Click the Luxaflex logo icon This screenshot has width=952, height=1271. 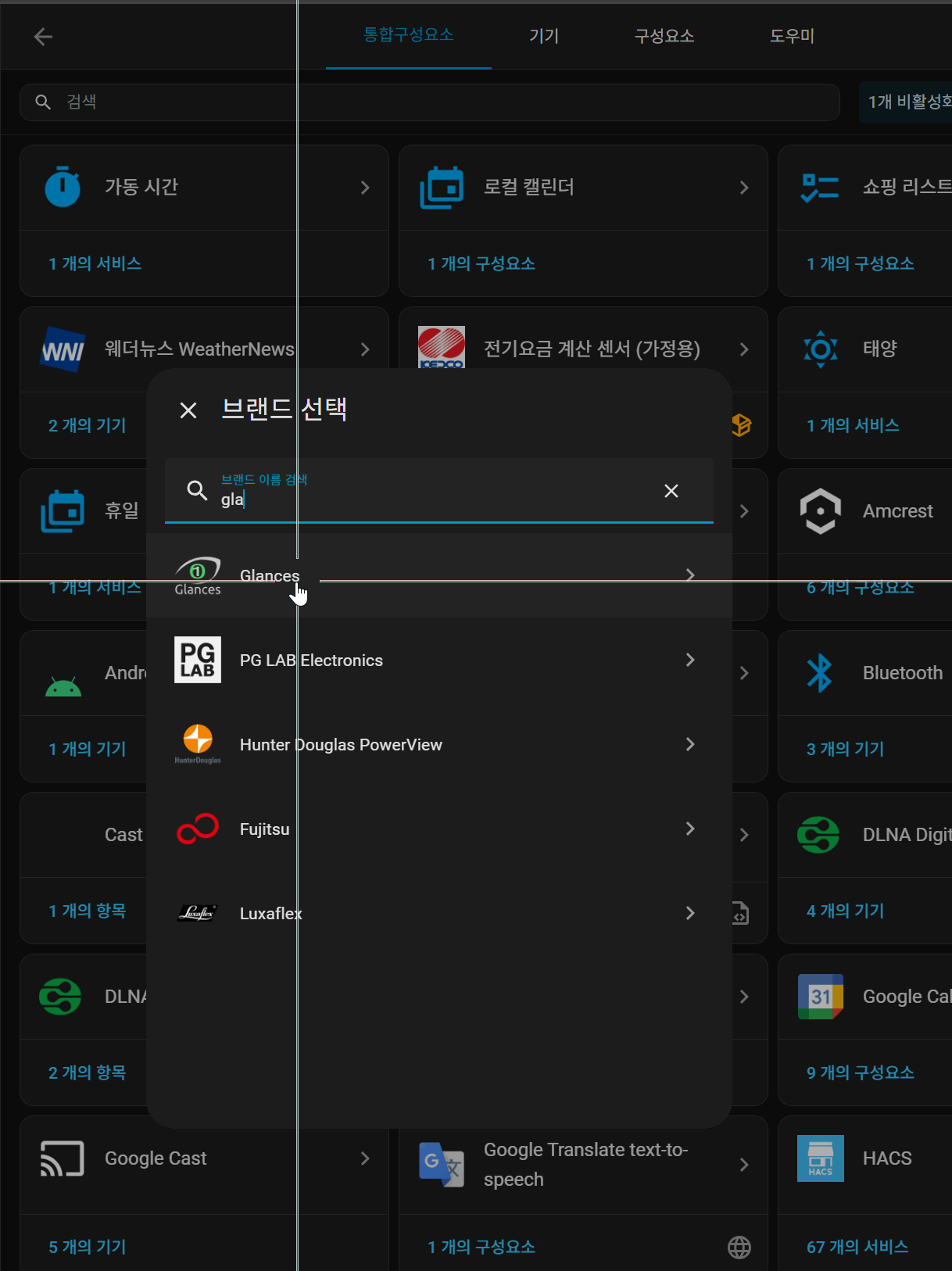point(198,913)
